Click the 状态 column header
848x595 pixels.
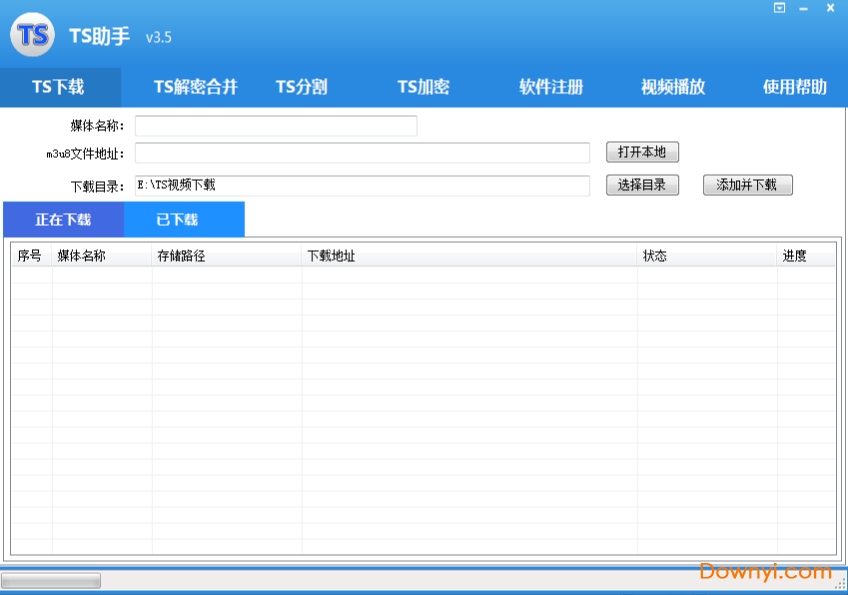(x=706, y=256)
